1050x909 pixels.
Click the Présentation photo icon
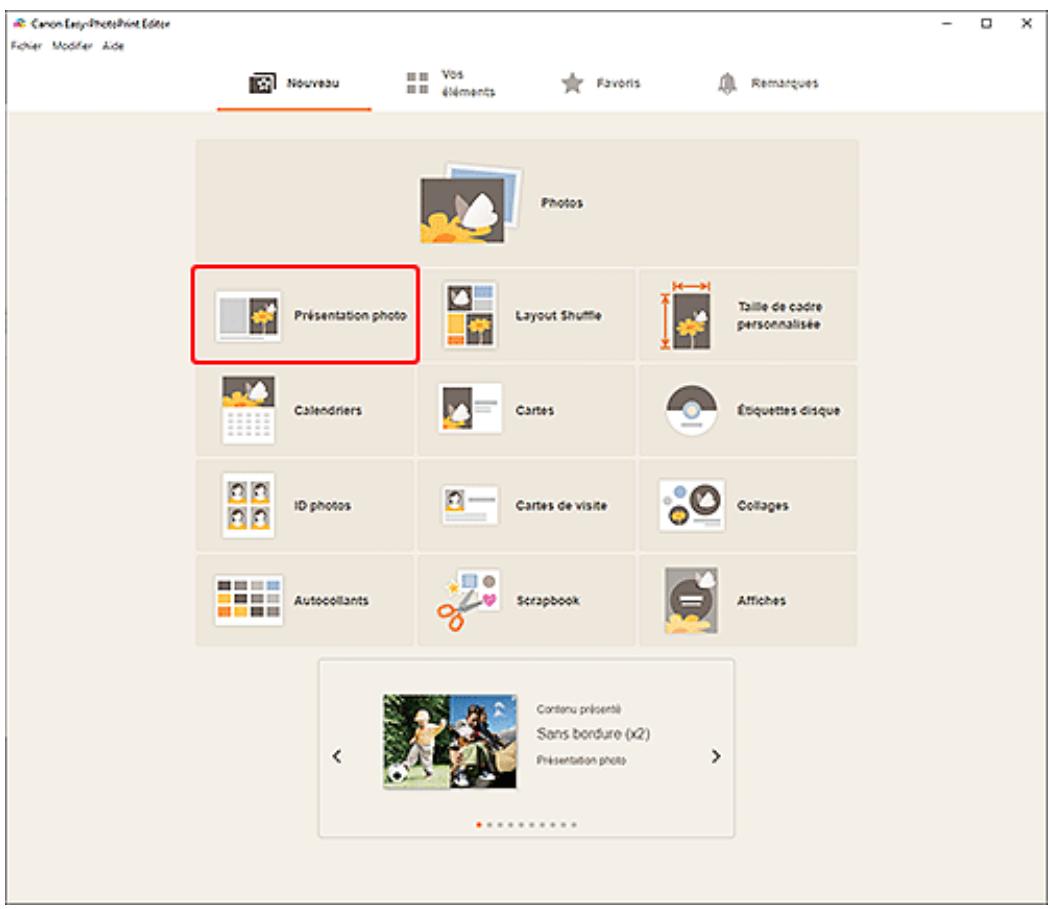(248, 316)
